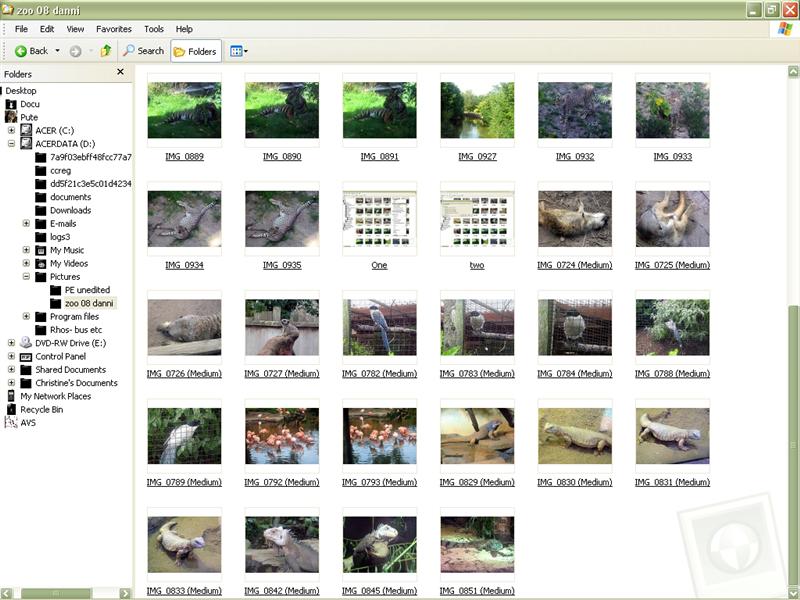Viewport: 800px width, 600px height.
Task: Select the PE unedited folder
Action: [x=86, y=290]
